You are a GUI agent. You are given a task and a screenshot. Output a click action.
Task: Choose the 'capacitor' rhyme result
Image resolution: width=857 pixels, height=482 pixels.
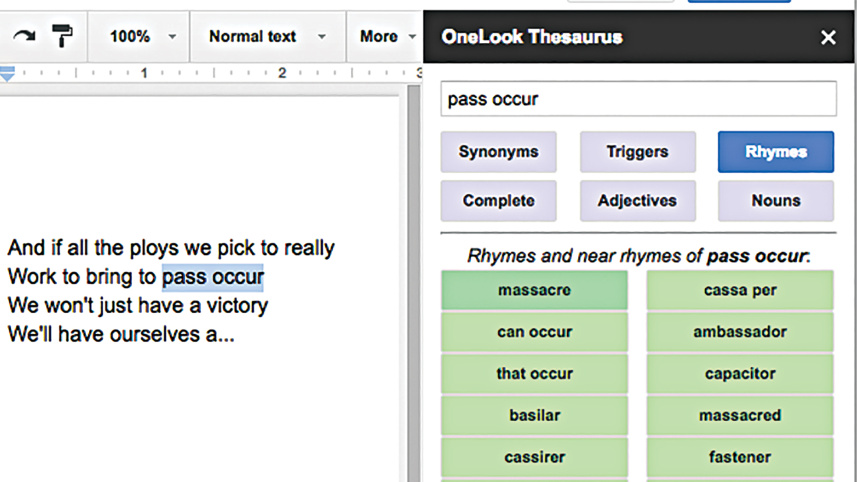tap(740, 374)
